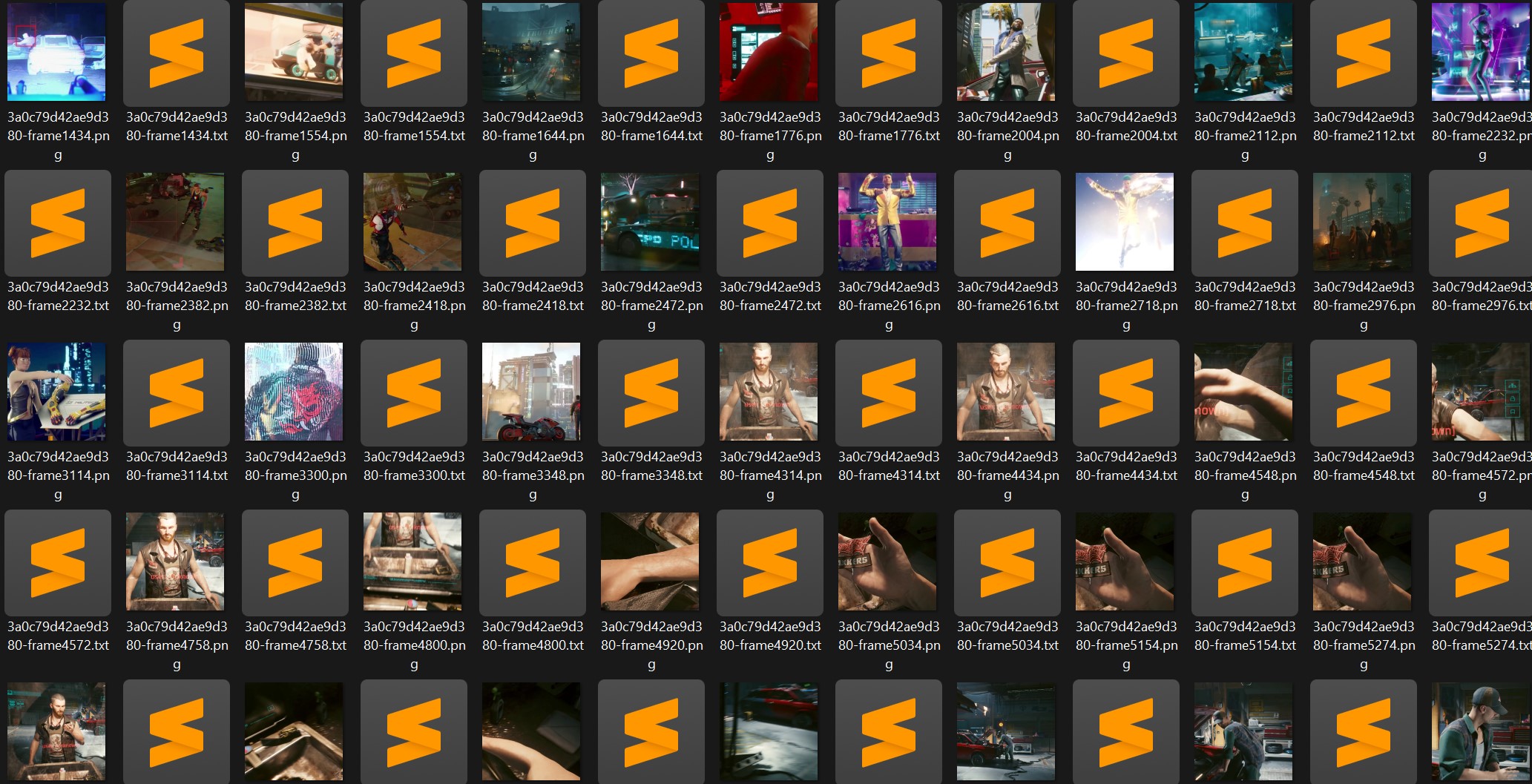Select the frame5154.txt Sublime Text file icon

(1245, 562)
